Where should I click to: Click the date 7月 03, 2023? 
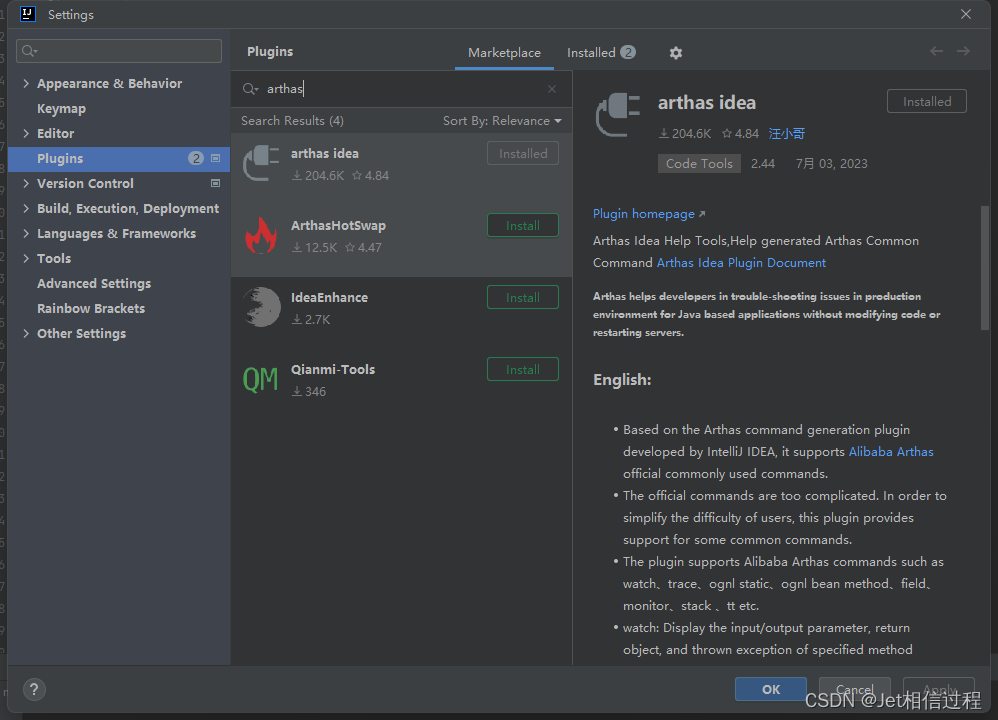click(831, 164)
